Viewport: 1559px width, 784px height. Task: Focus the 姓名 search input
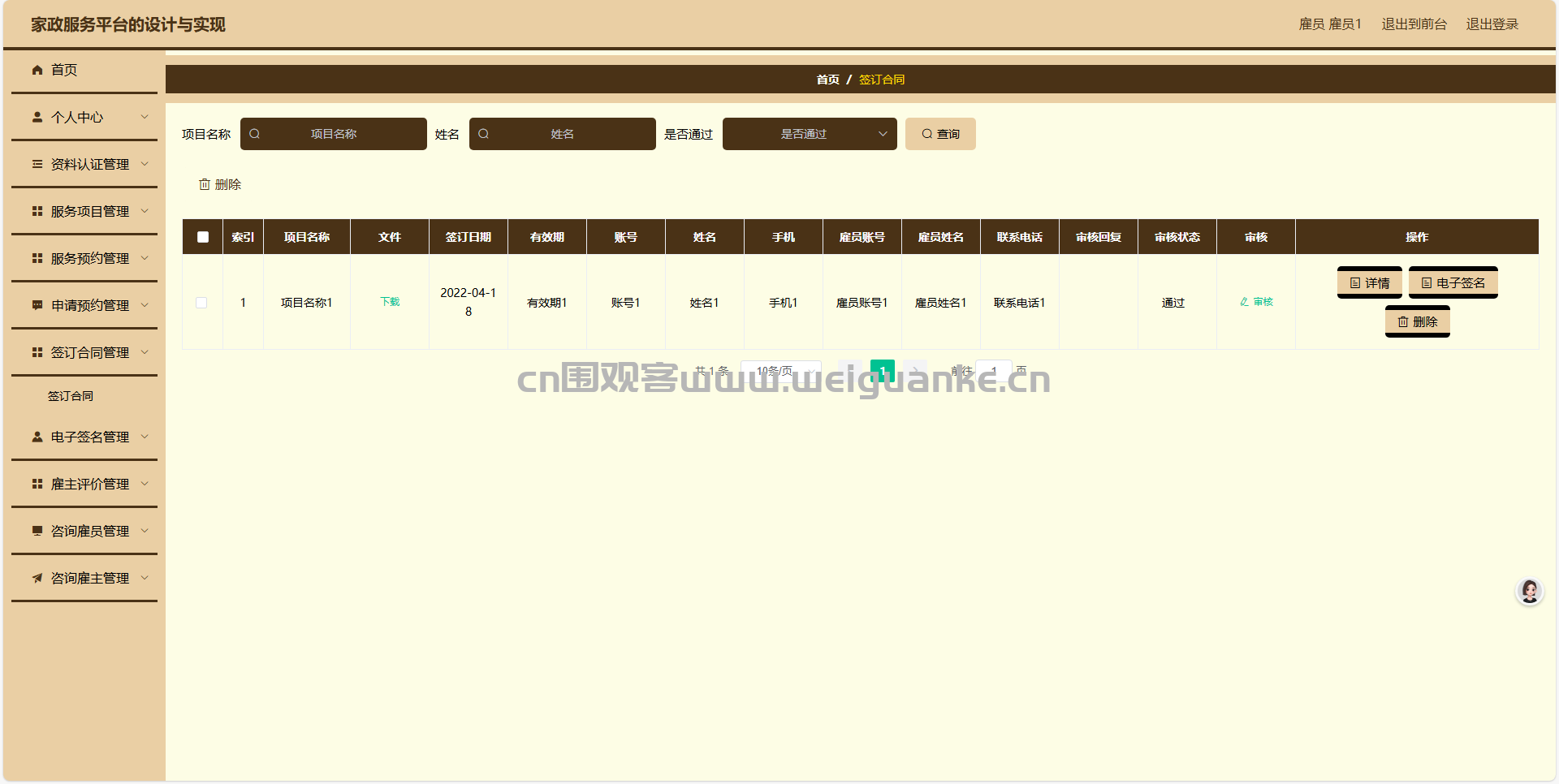(563, 134)
